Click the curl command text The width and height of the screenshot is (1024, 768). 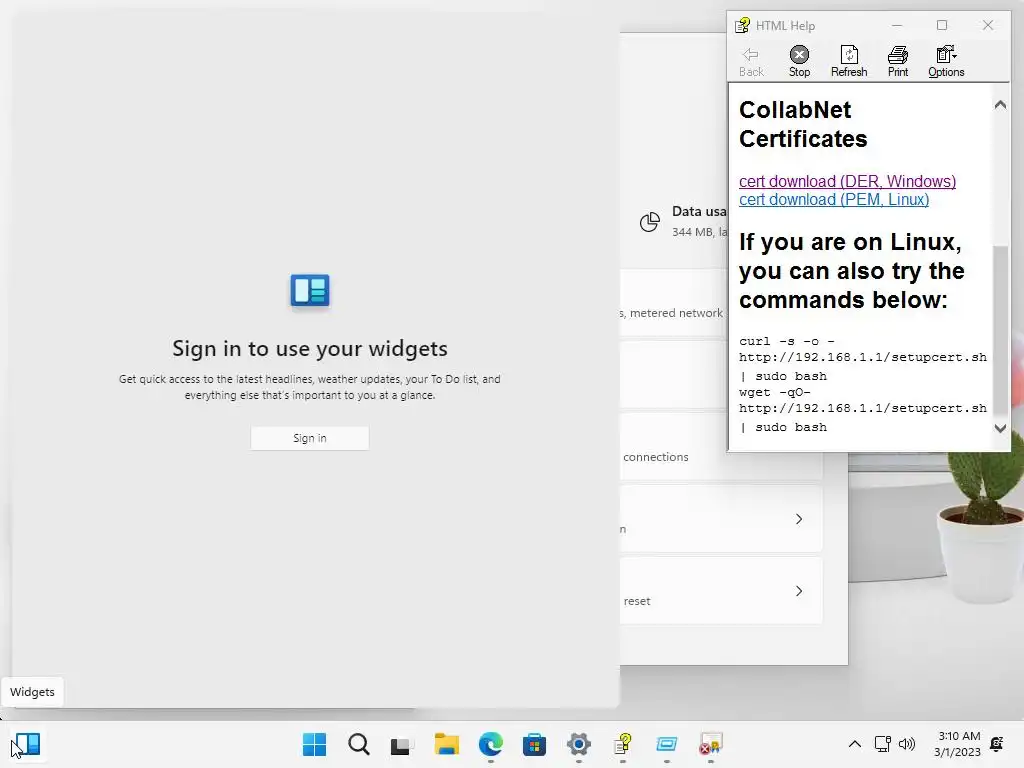(863, 358)
